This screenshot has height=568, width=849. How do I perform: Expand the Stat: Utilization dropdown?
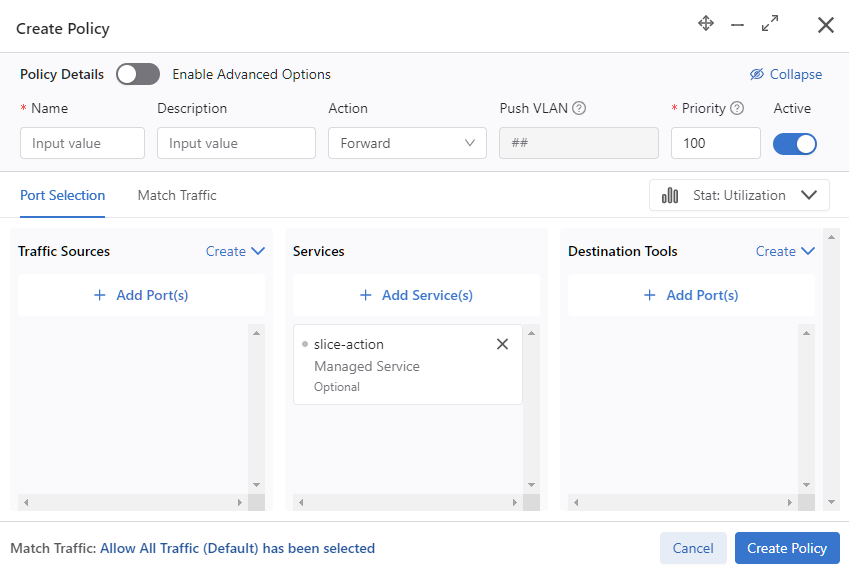[x=739, y=195]
